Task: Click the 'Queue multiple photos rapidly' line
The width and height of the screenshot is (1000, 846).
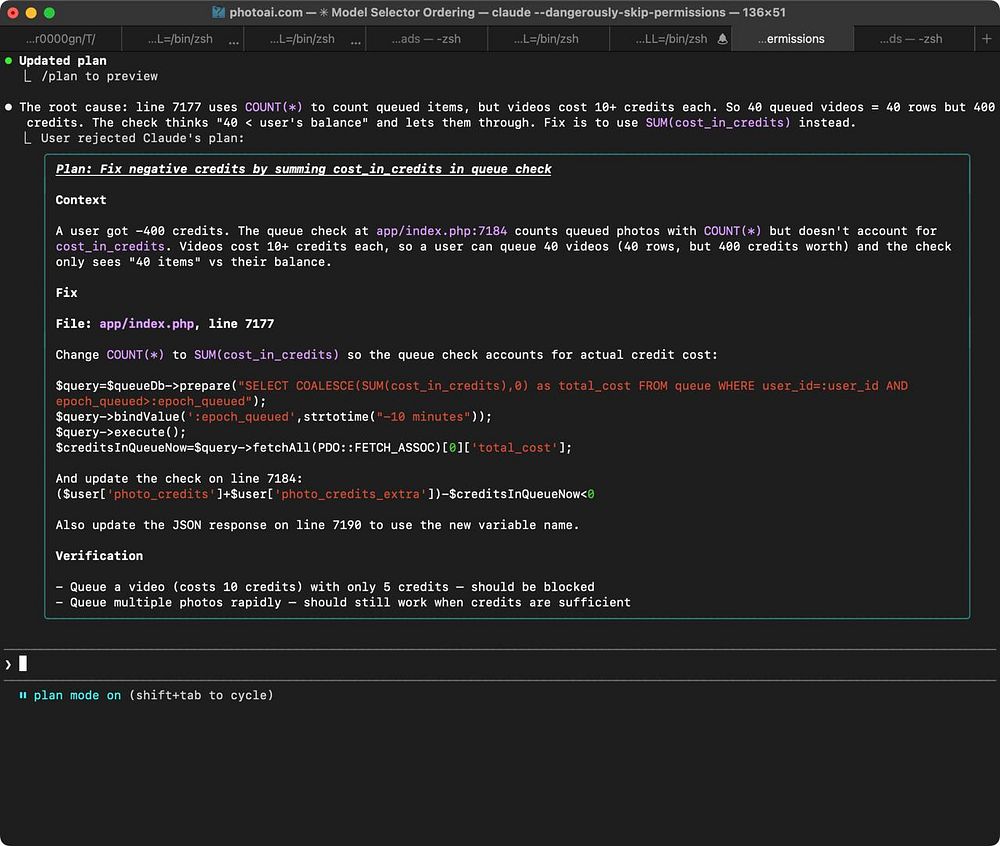Action: click(x=343, y=602)
